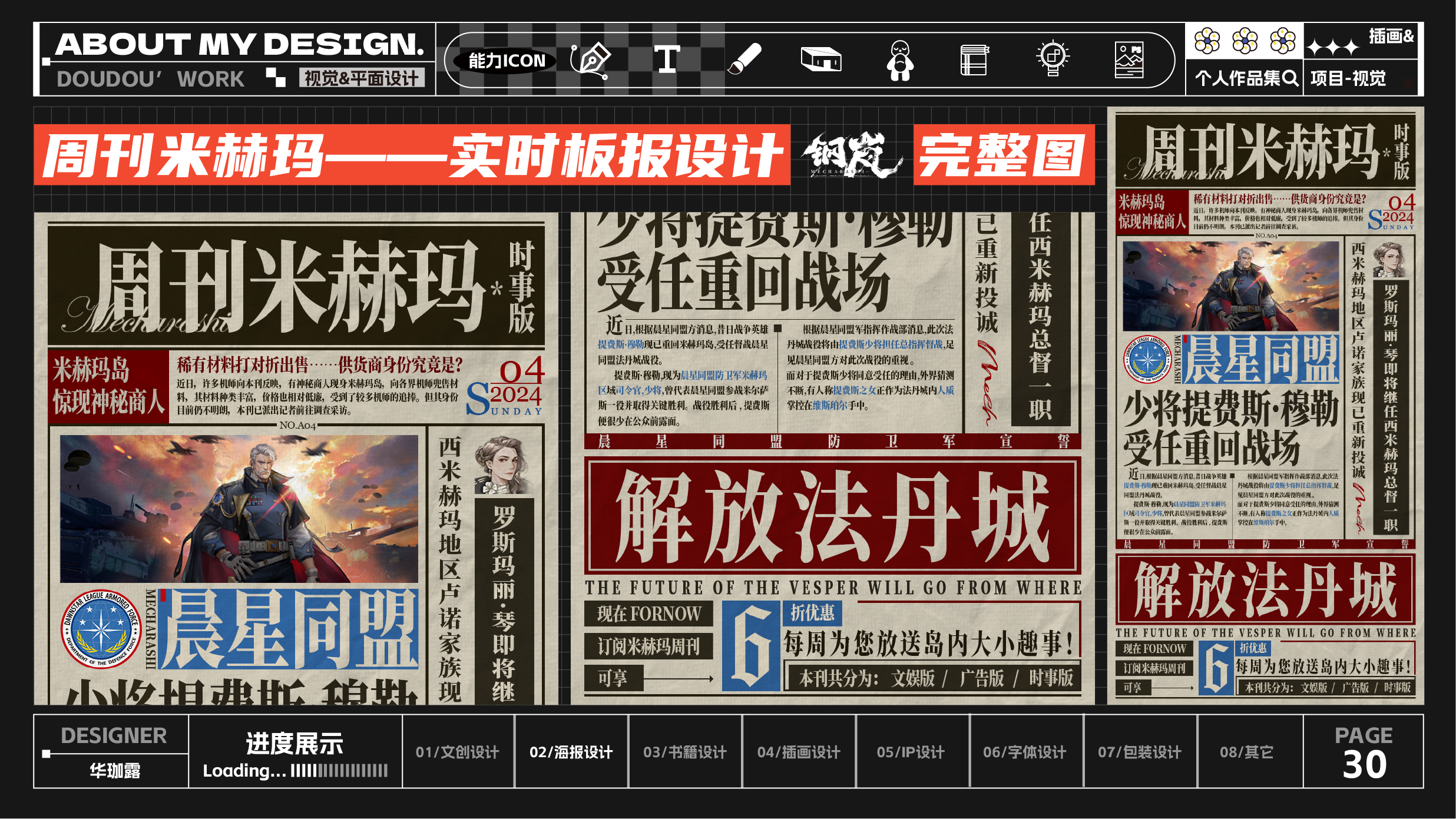Click the paintbrush icon in top bar
Image resolution: width=1456 pixels, height=819 pixels.
tap(744, 59)
